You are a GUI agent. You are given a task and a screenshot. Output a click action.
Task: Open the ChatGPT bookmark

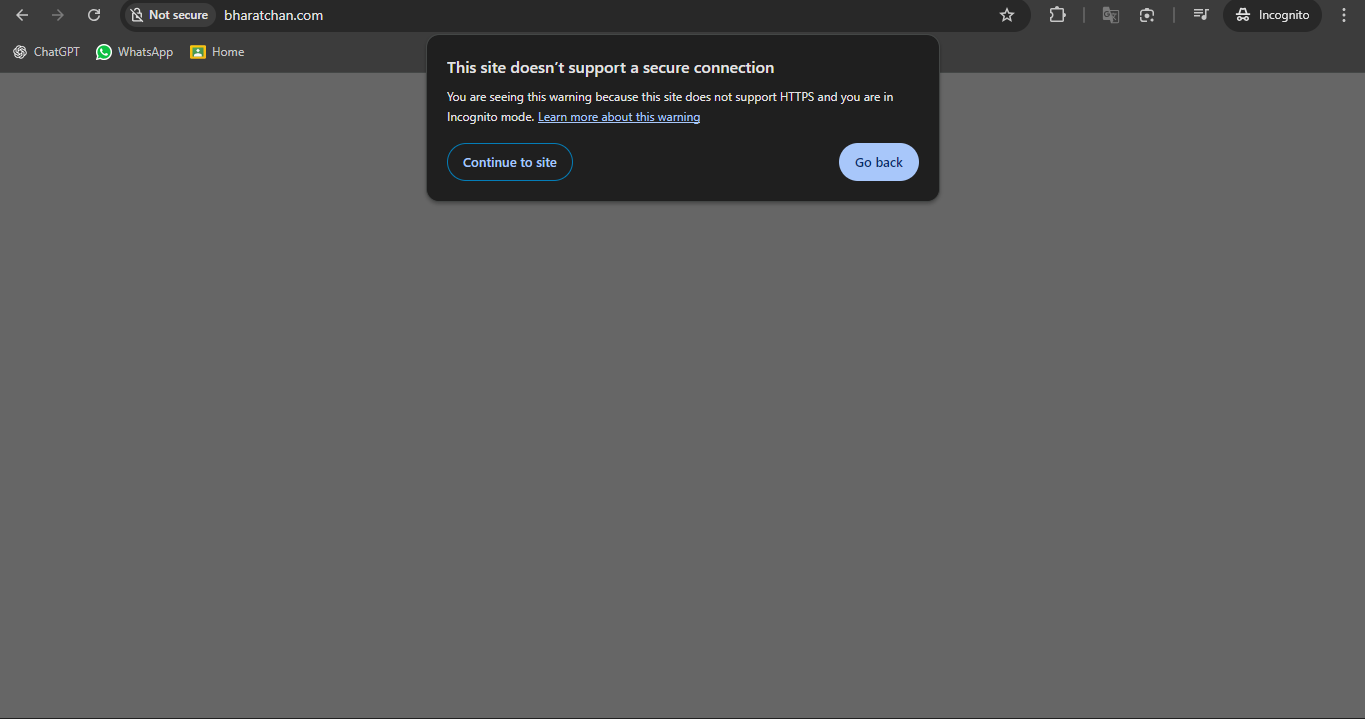click(46, 52)
